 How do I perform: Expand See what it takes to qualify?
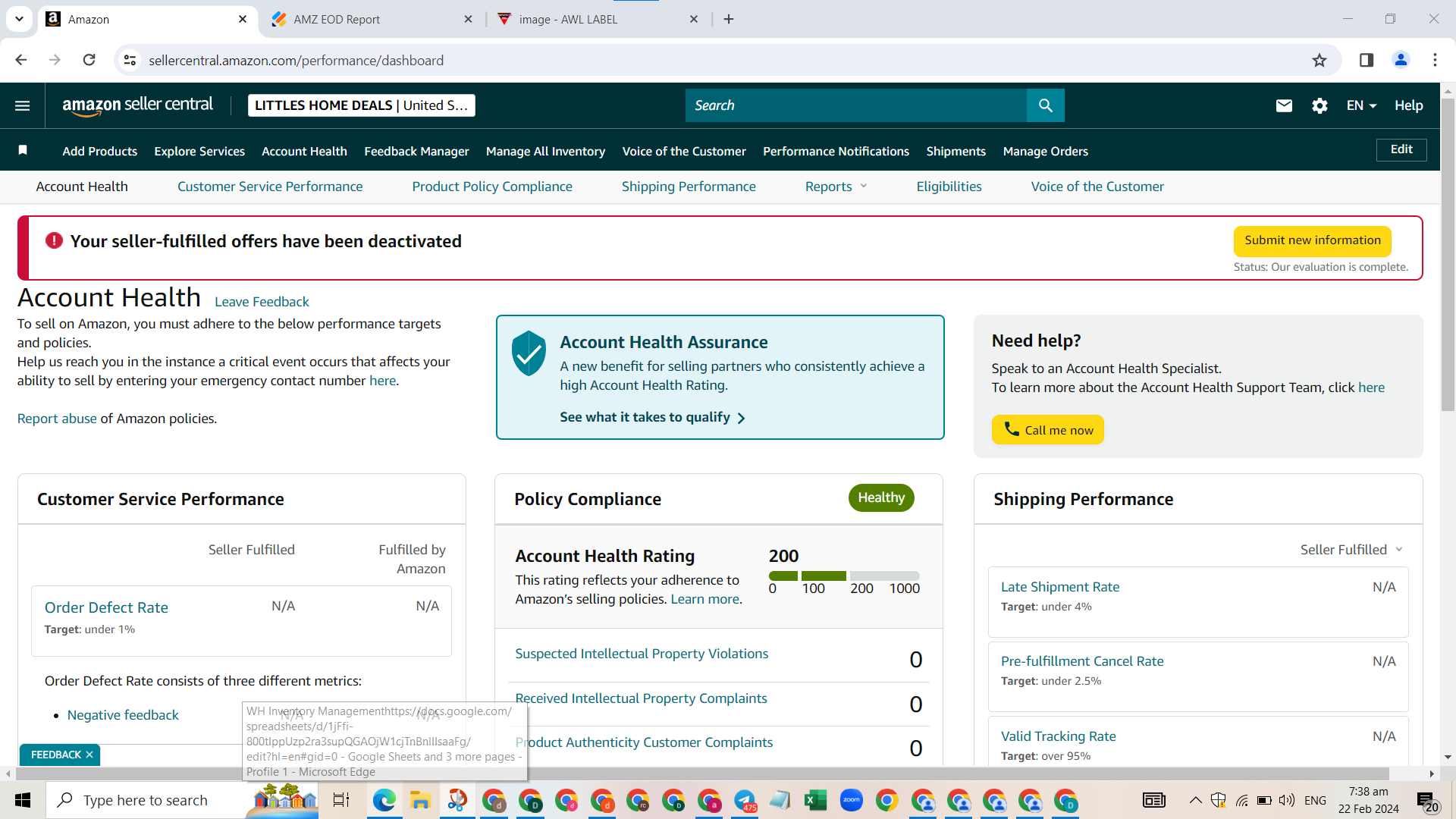(652, 417)
